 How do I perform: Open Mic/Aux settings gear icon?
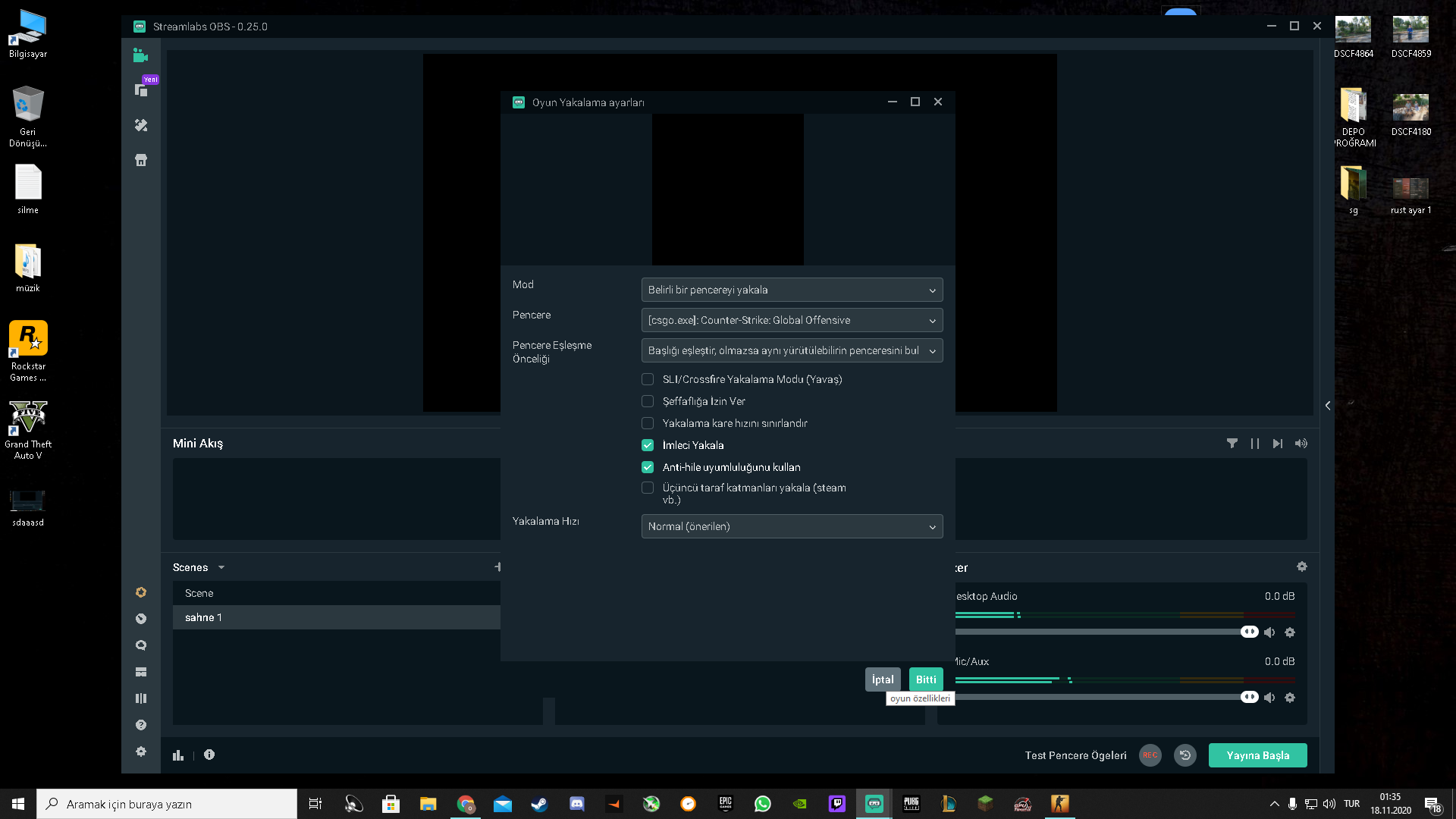tap(1290, 698)
